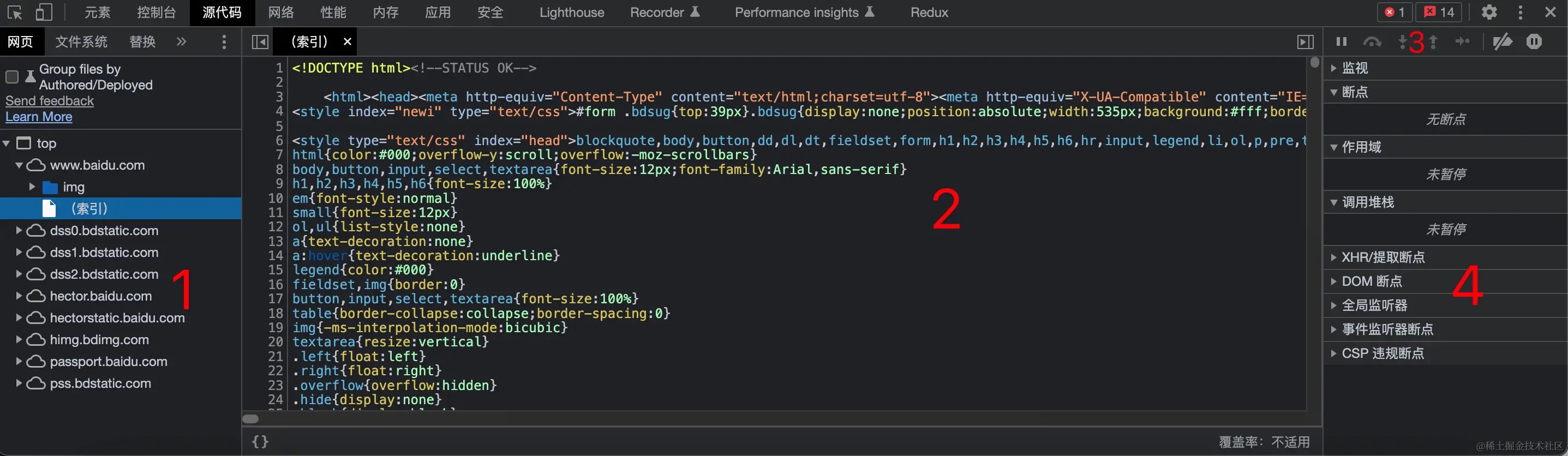The width and height of the screenshot is (1568, 456).
Task: Toggle pause on exceptions
Action: [1534, 41]
